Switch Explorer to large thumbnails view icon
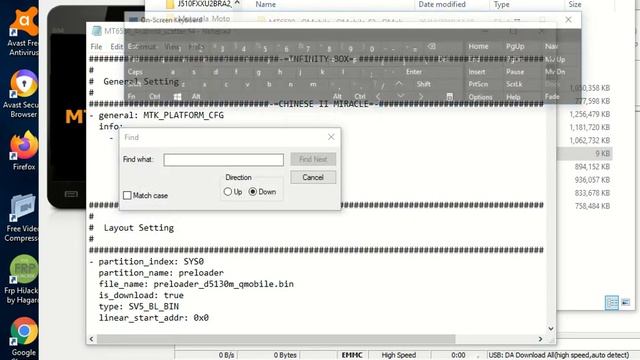This screenshot has height=360, width=640. (625, 302)
